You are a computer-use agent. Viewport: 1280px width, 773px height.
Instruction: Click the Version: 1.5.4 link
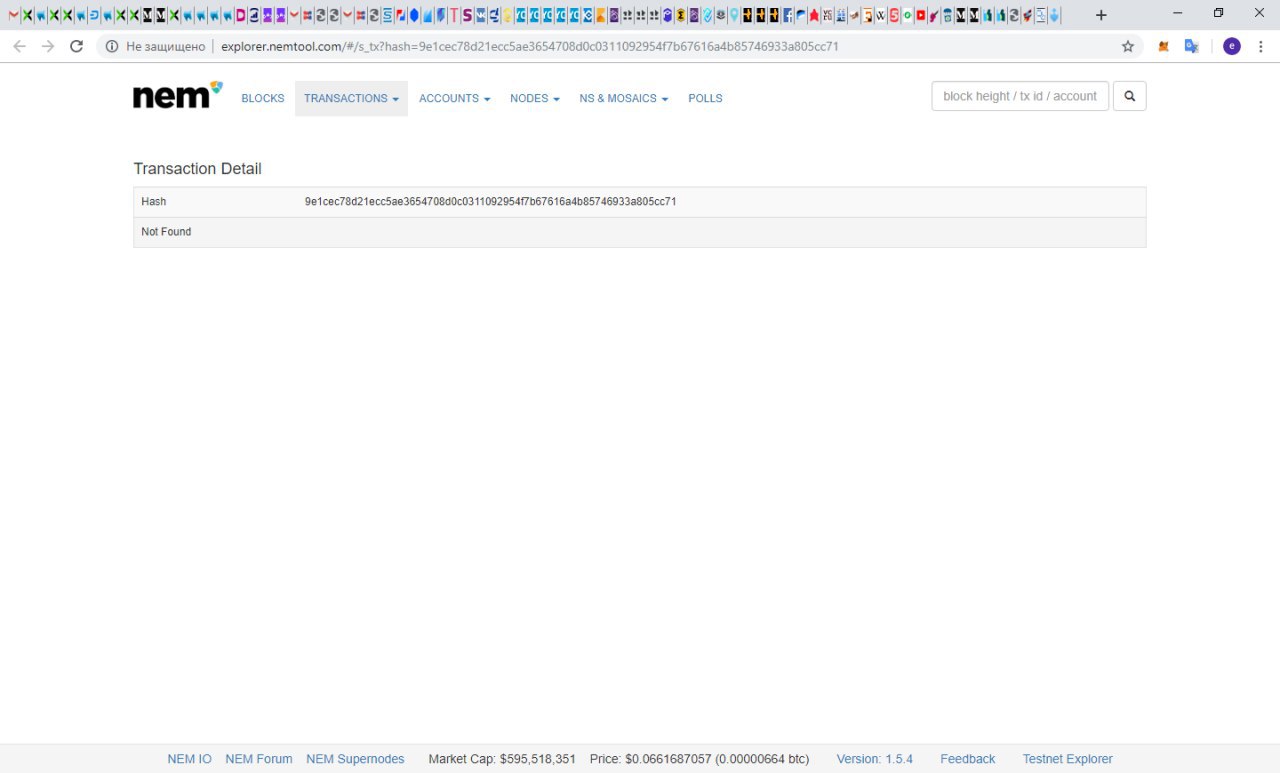click(875, 759)
